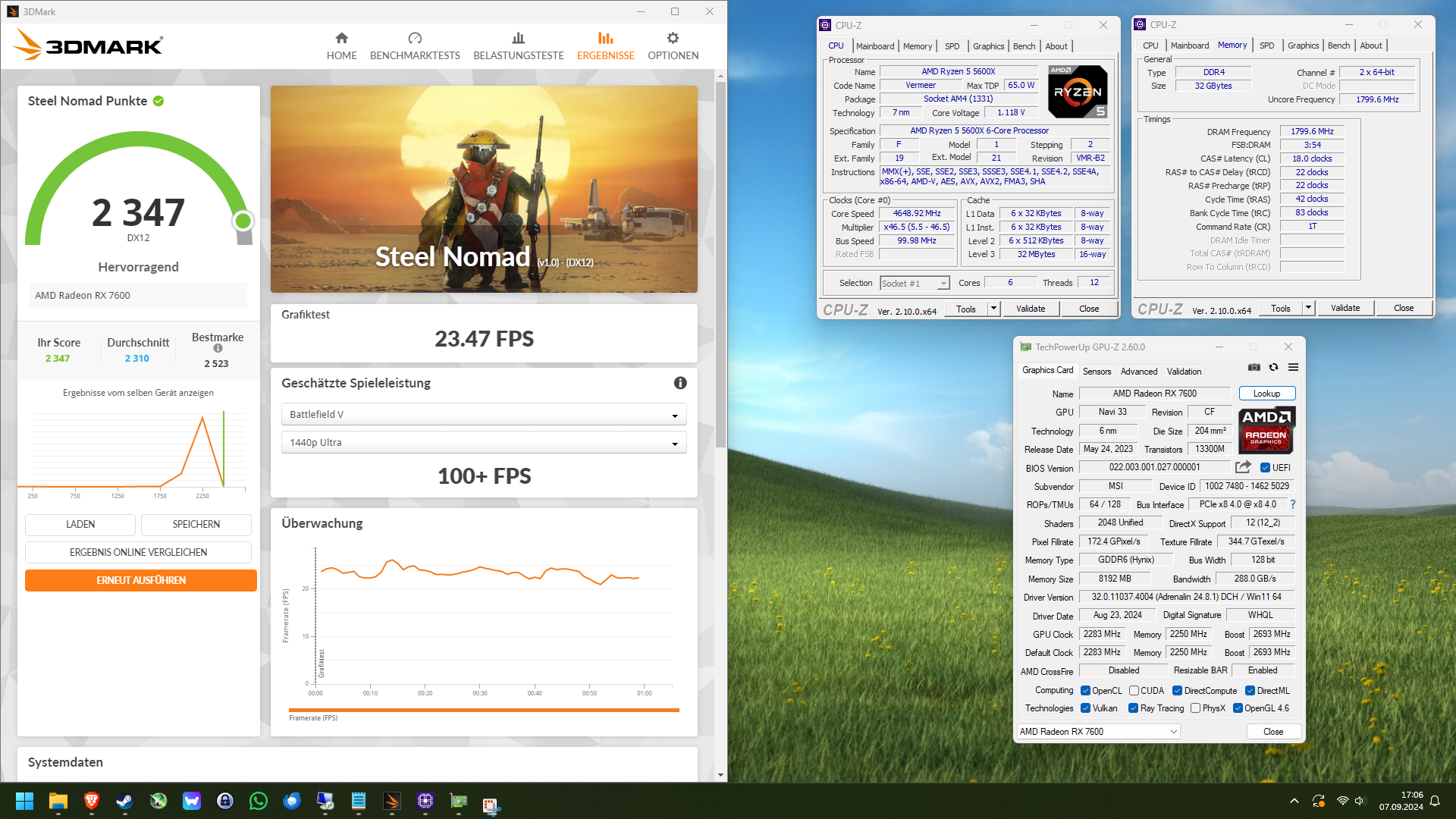Open the Snipping Tool taskbar icon

[x=492, y=804]
